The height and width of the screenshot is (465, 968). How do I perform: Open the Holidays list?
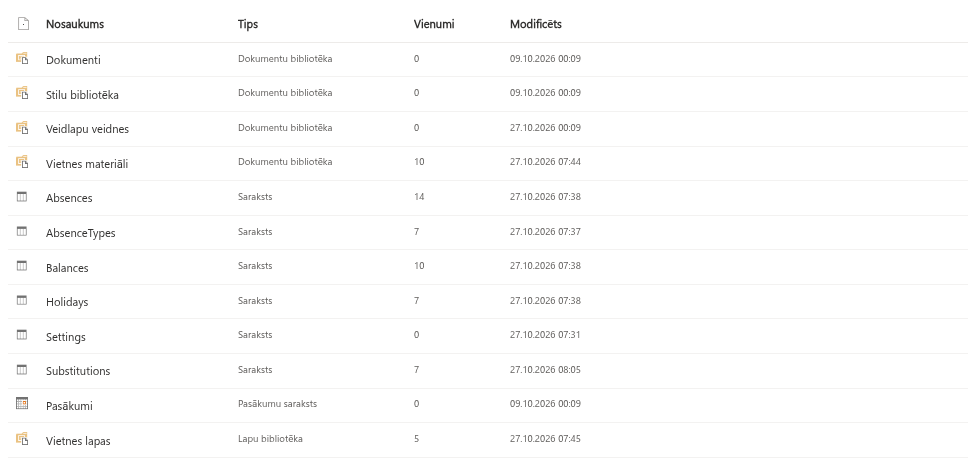click(x=67, y=302)
